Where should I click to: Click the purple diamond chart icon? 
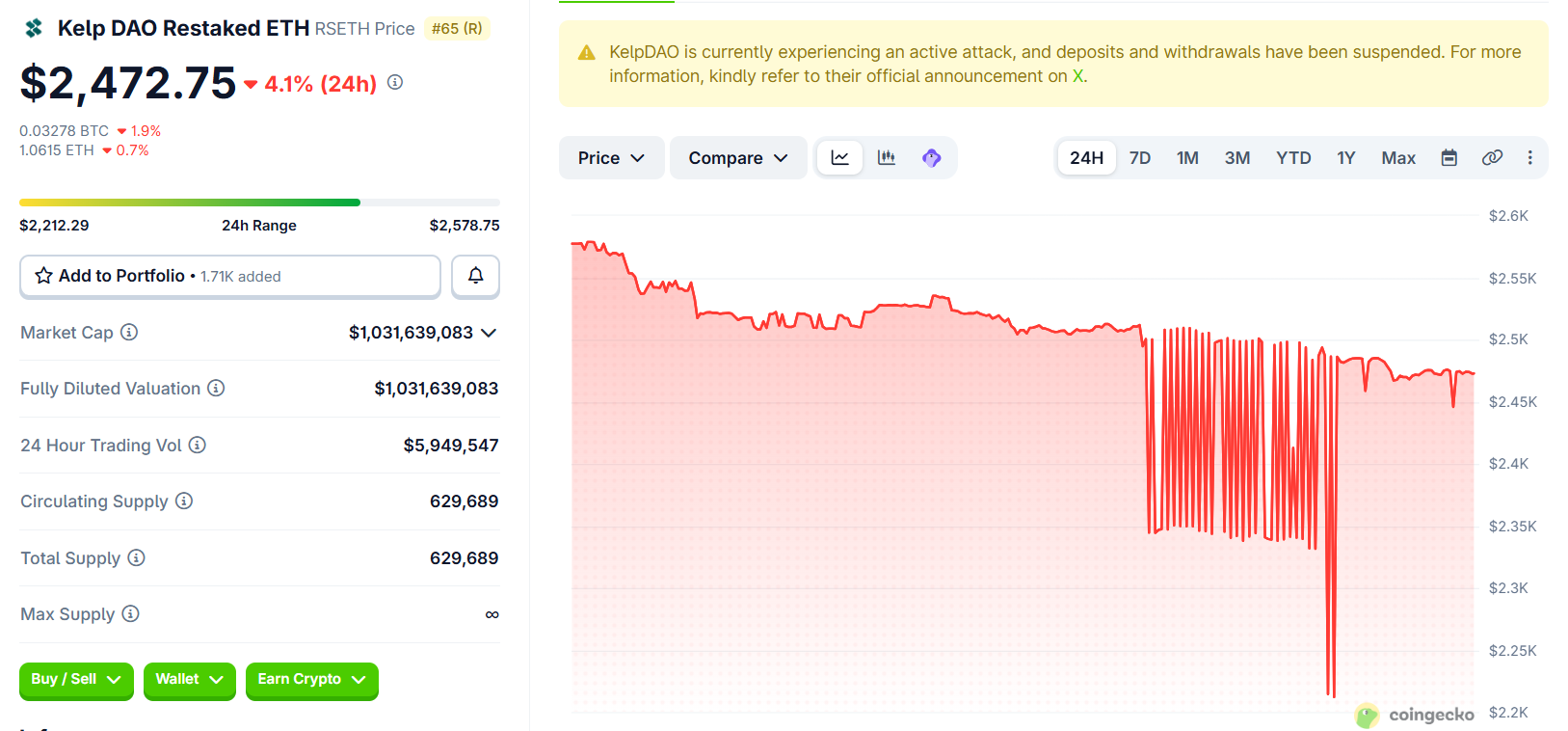pyautogui.click(x=931, y=158)
